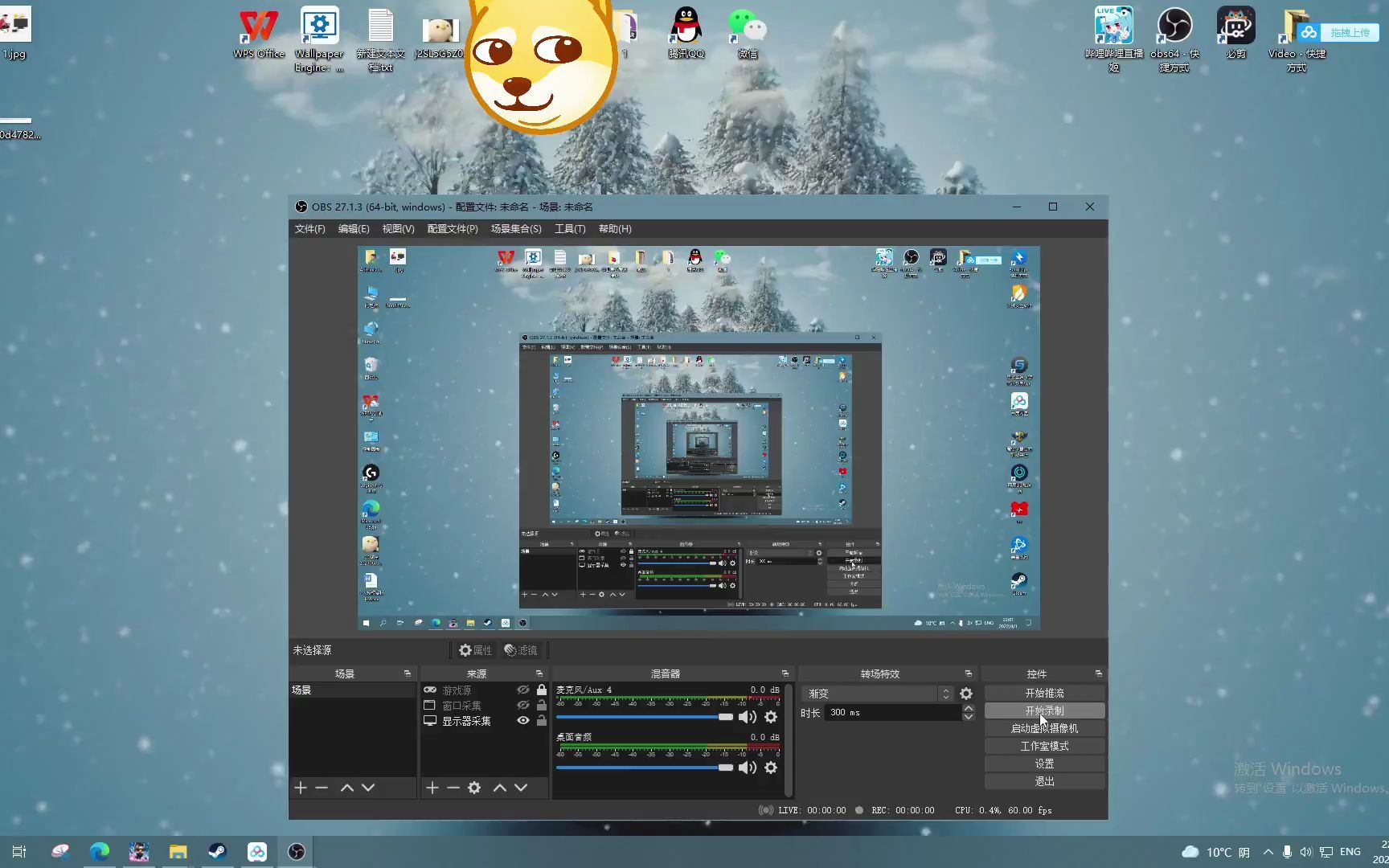Open WPS Office desktop shortcut
Screen dimensions: 1389x868
[x=259, y=34]
